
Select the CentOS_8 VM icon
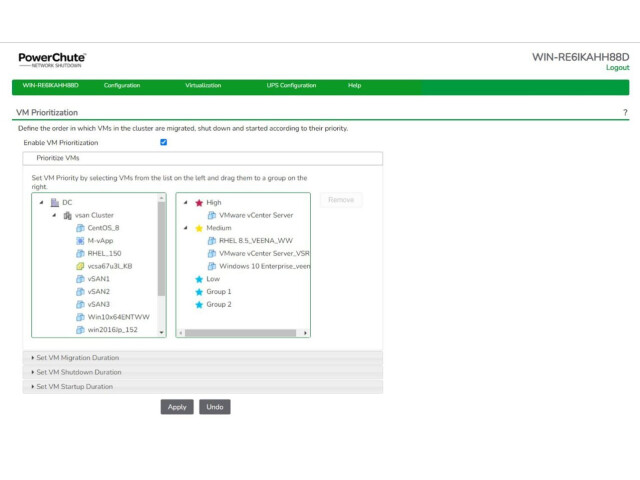(x=80, y=228)
